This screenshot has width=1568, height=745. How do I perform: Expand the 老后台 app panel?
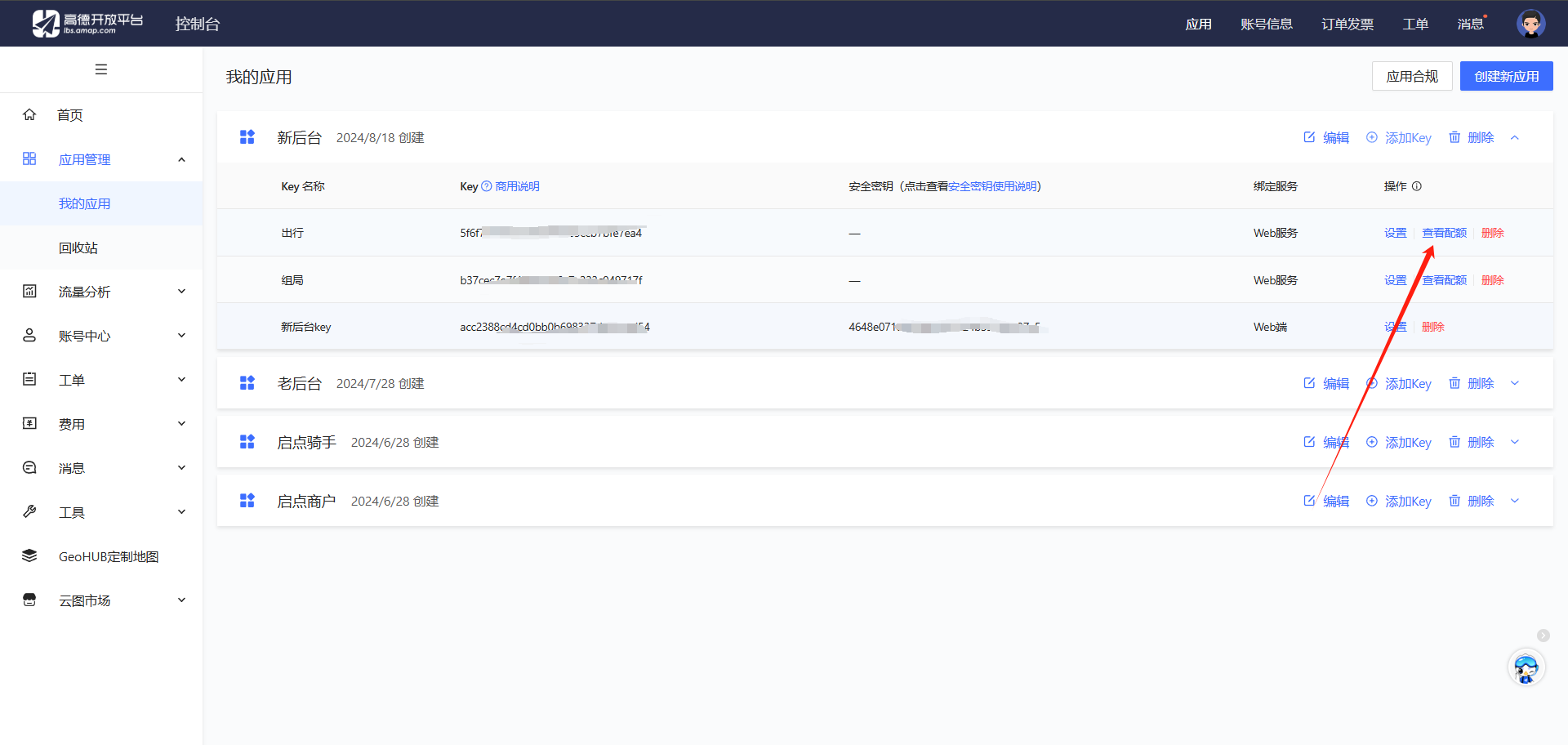click(1515, 383)
